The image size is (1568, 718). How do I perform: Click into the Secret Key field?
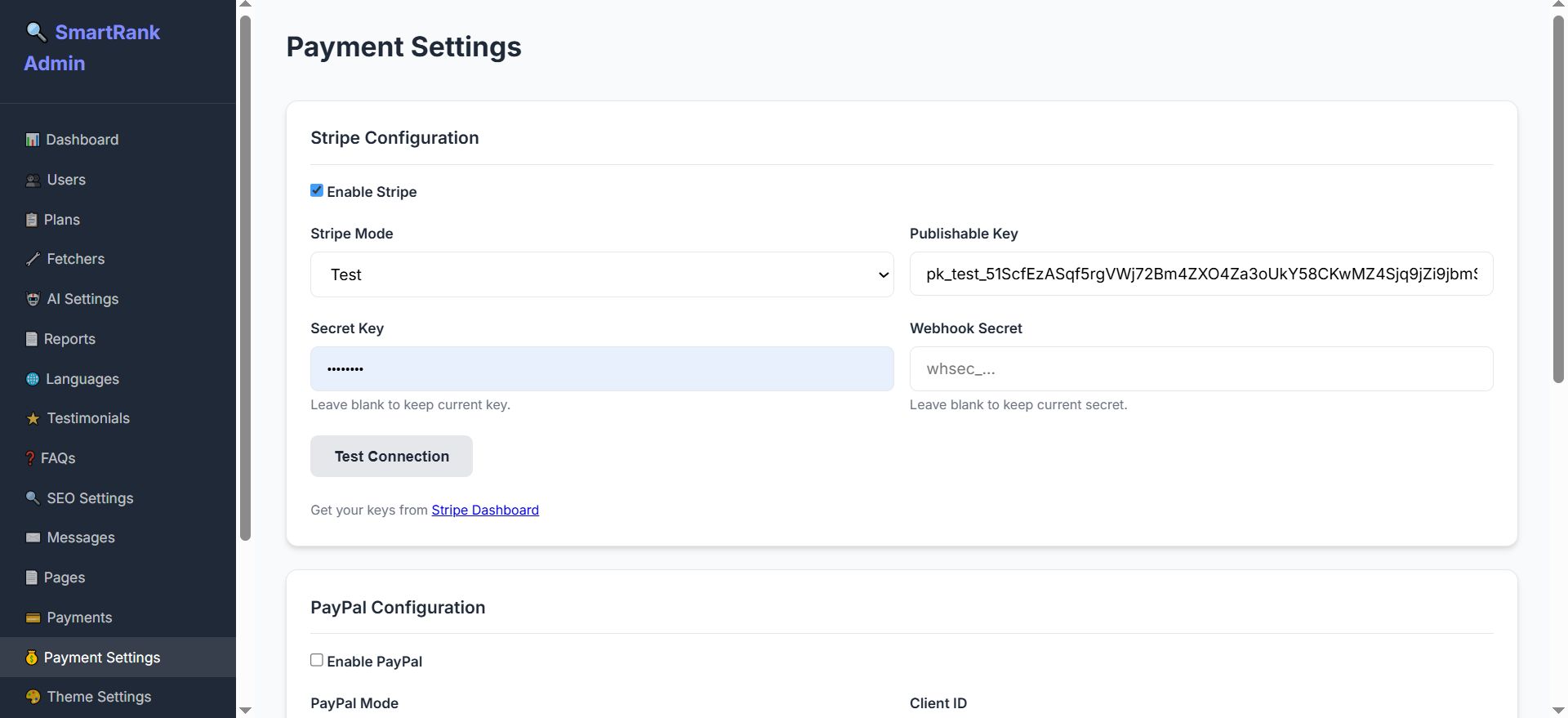click(x=602, y=369)
